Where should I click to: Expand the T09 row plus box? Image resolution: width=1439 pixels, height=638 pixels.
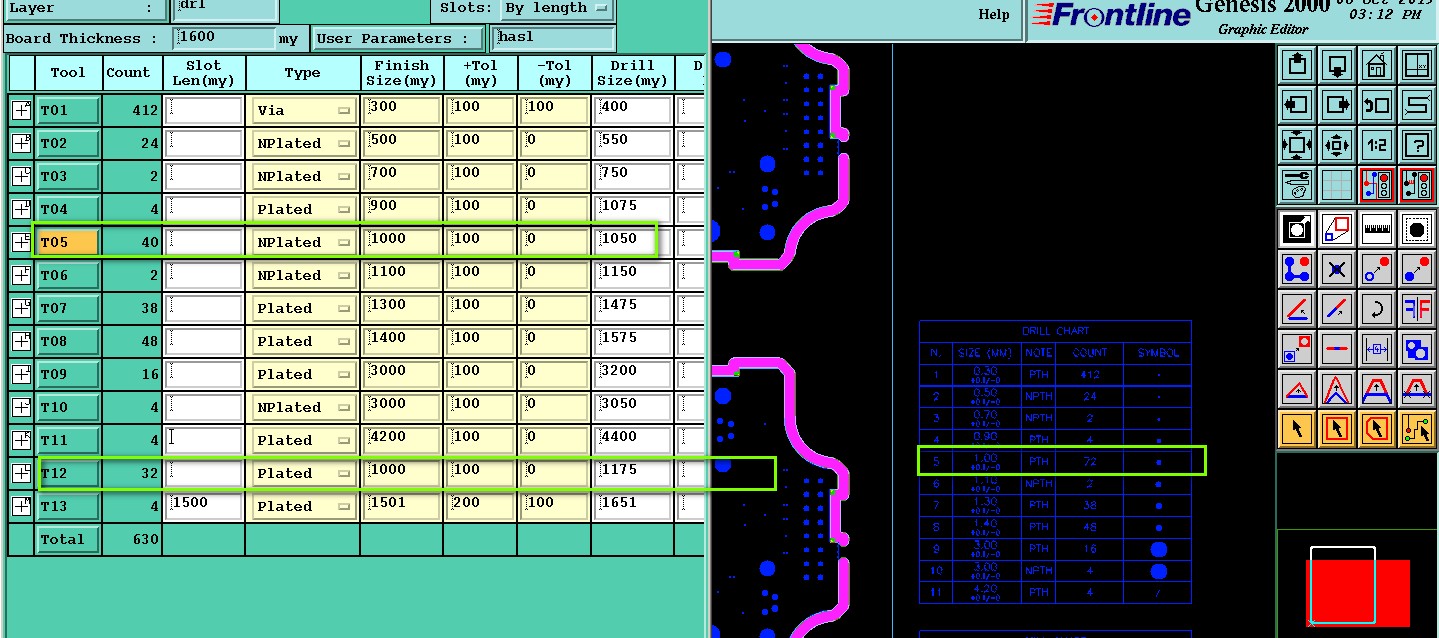(21, 374)
